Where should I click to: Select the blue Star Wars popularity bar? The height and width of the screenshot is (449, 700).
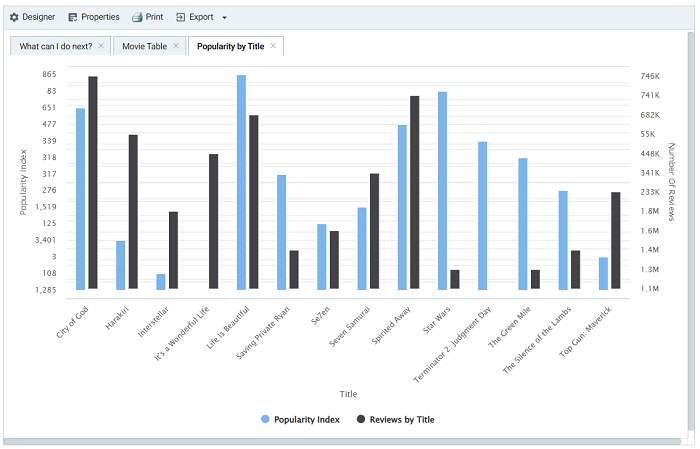(x=442, y=190)
